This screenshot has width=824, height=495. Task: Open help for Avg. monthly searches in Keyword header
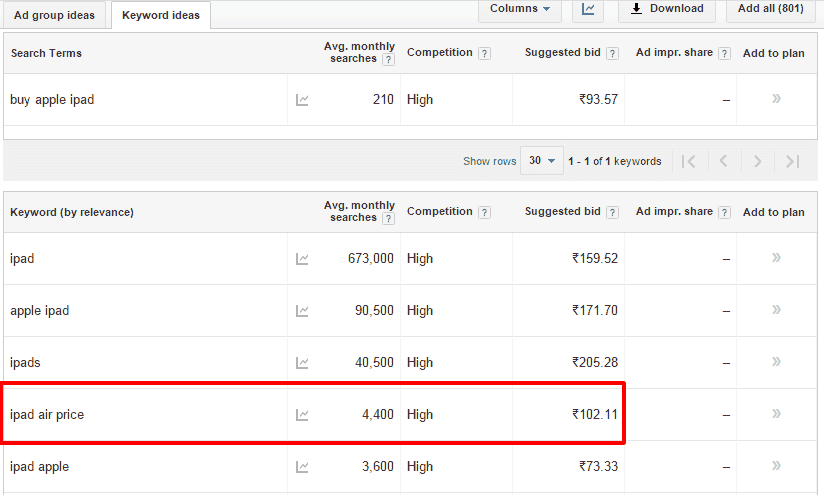point(388,219)
